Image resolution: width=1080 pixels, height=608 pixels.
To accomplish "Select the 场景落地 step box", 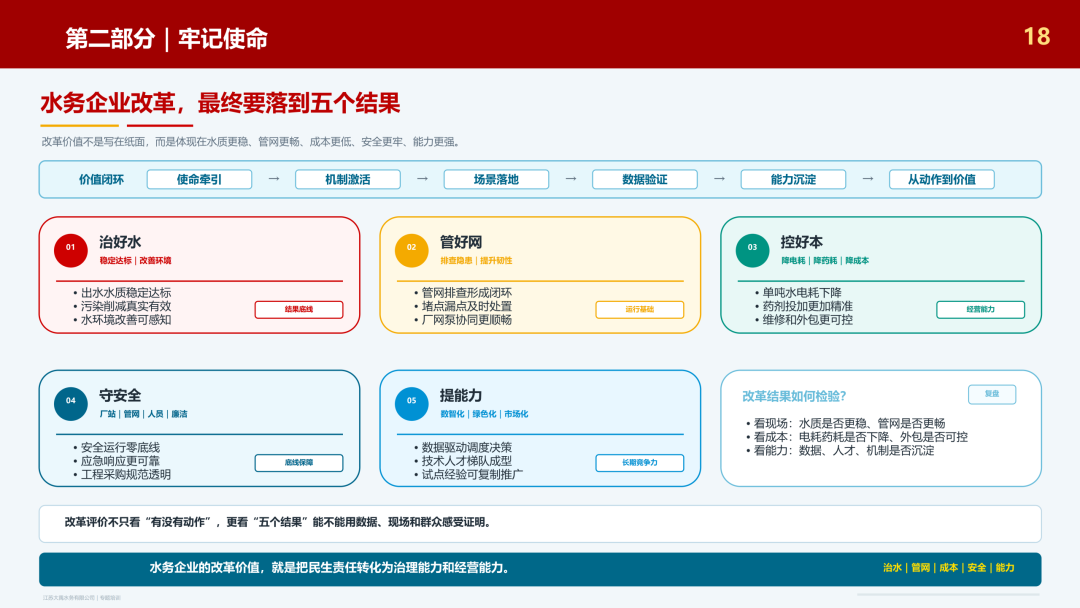I will [496, 180].
